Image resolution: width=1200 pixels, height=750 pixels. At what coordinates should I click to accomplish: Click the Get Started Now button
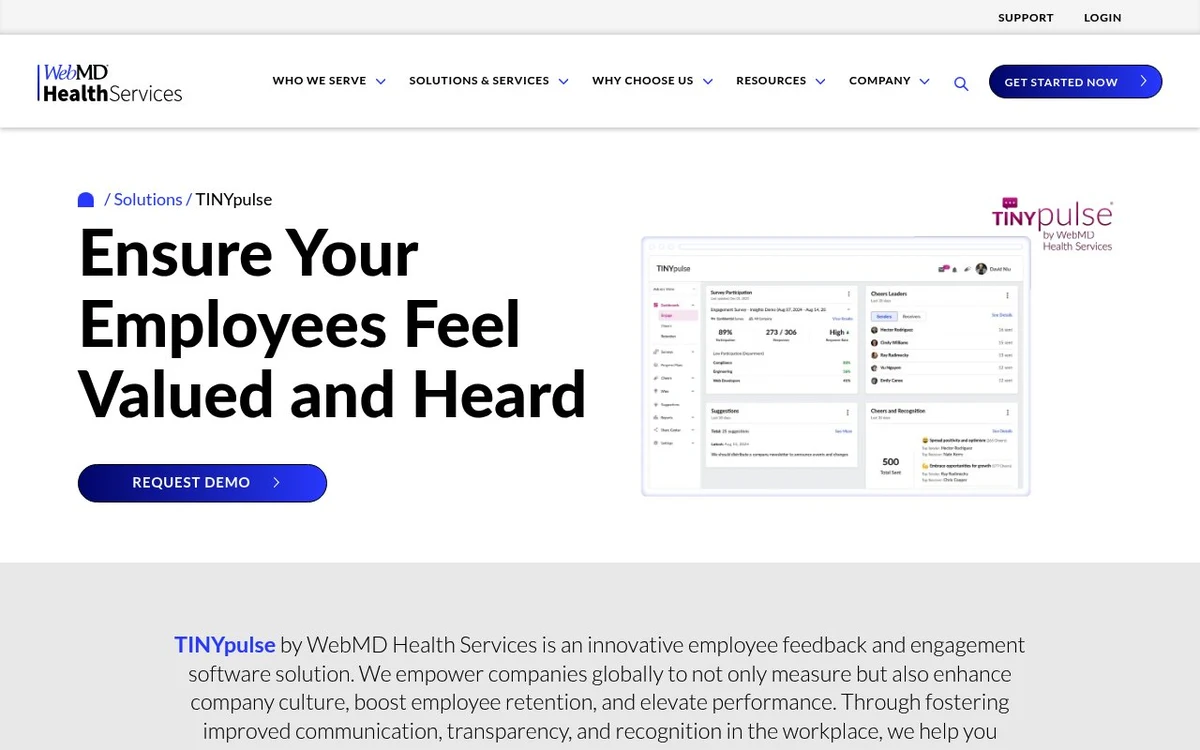tap(1075, 82)
